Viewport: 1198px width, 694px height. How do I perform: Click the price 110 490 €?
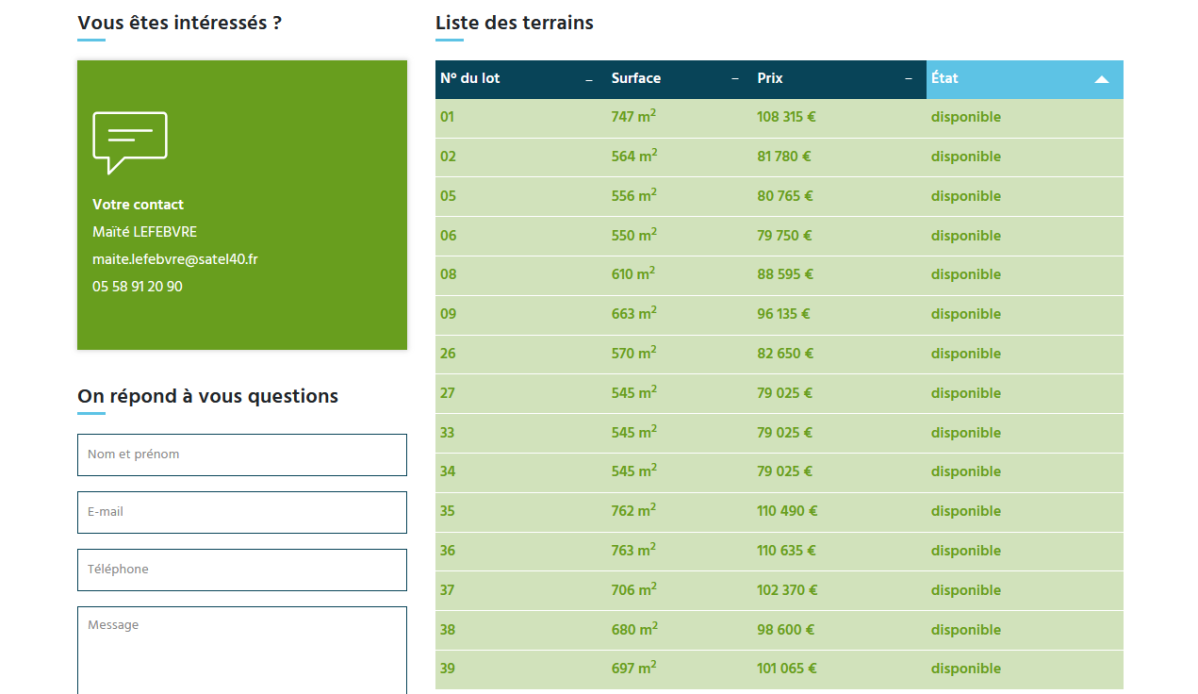(787, 511)
